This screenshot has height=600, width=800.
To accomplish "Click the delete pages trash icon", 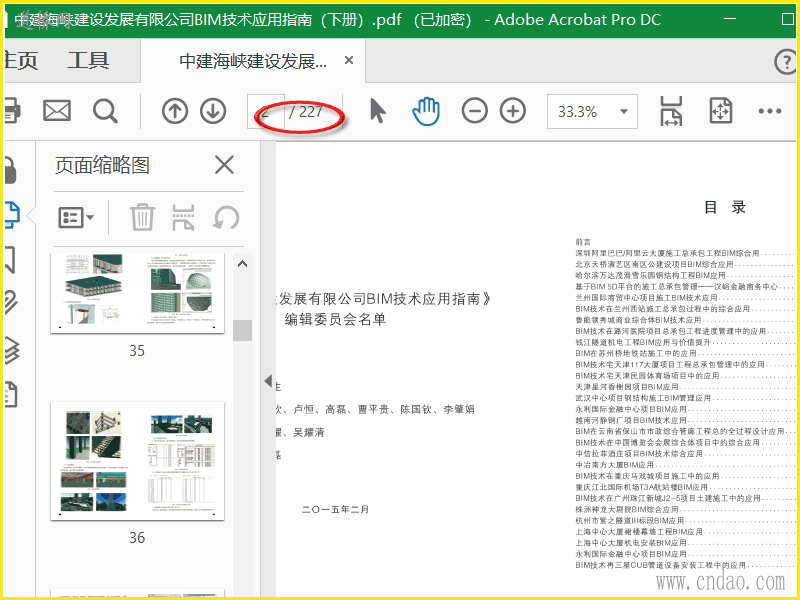I will pos(142,217).
